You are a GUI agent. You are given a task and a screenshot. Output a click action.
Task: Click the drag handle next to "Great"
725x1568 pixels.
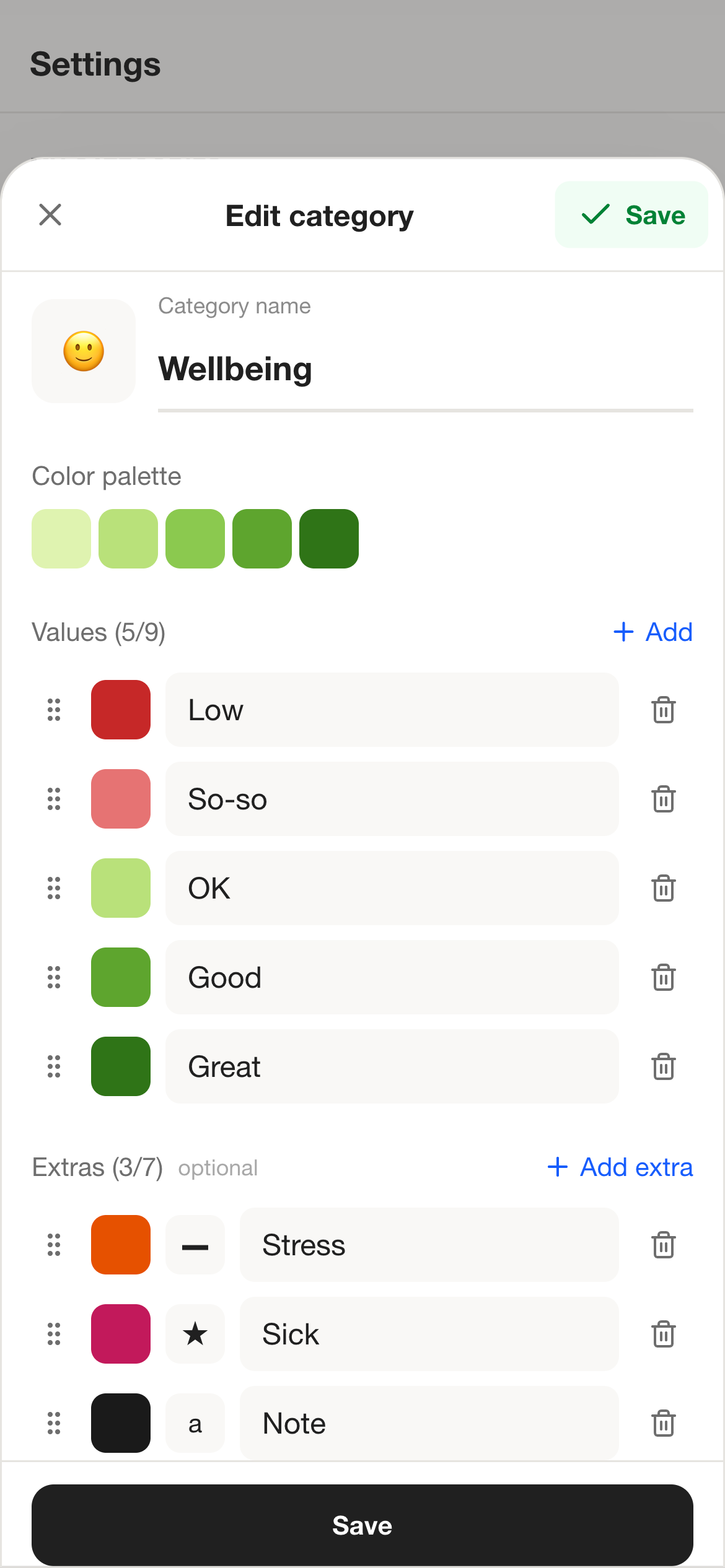coord(53,1066)
